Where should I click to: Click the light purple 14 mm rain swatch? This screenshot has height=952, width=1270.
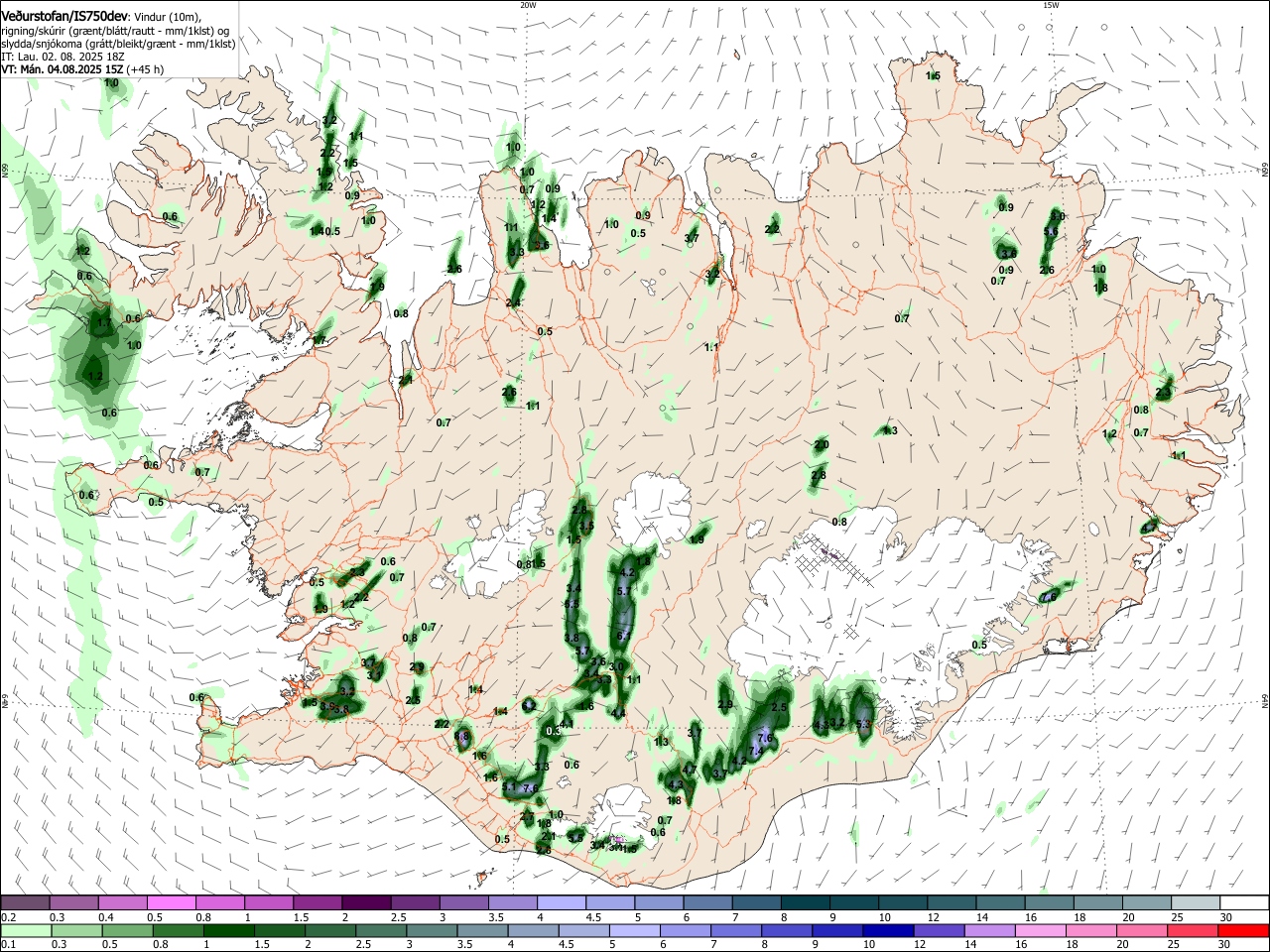point(988,930)
